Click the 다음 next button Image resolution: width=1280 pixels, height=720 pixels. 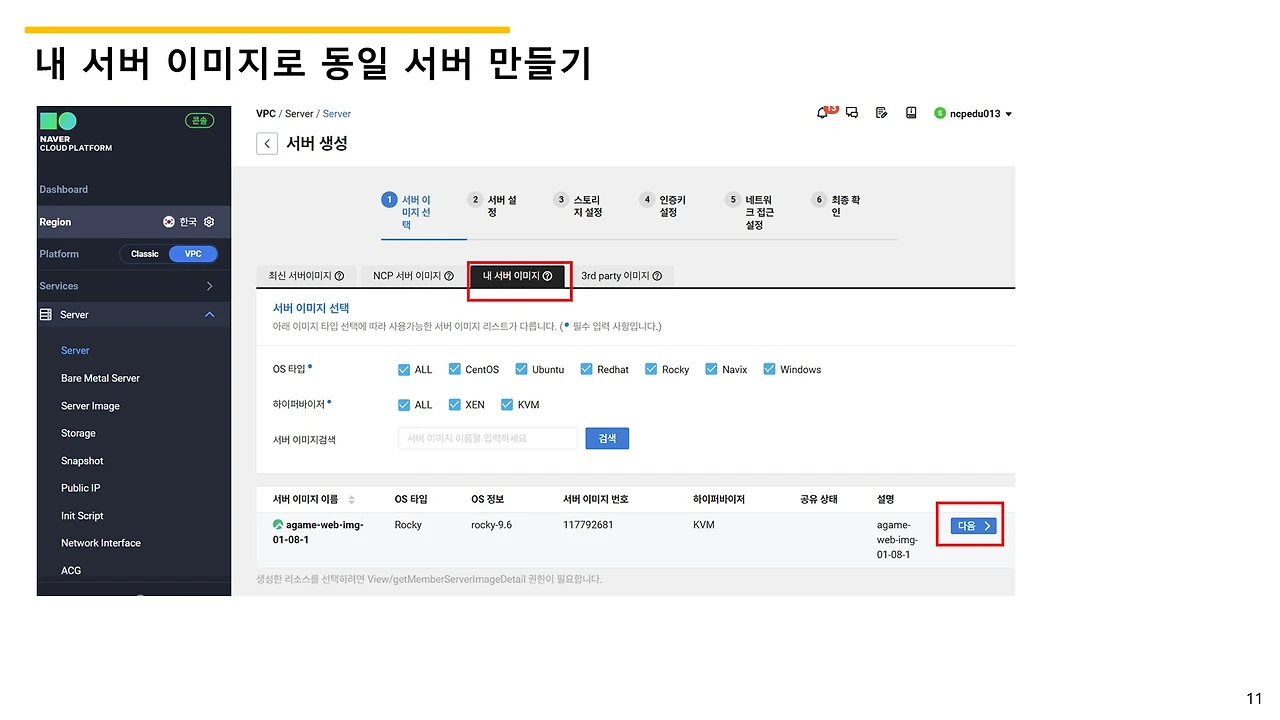coord(968,525)
